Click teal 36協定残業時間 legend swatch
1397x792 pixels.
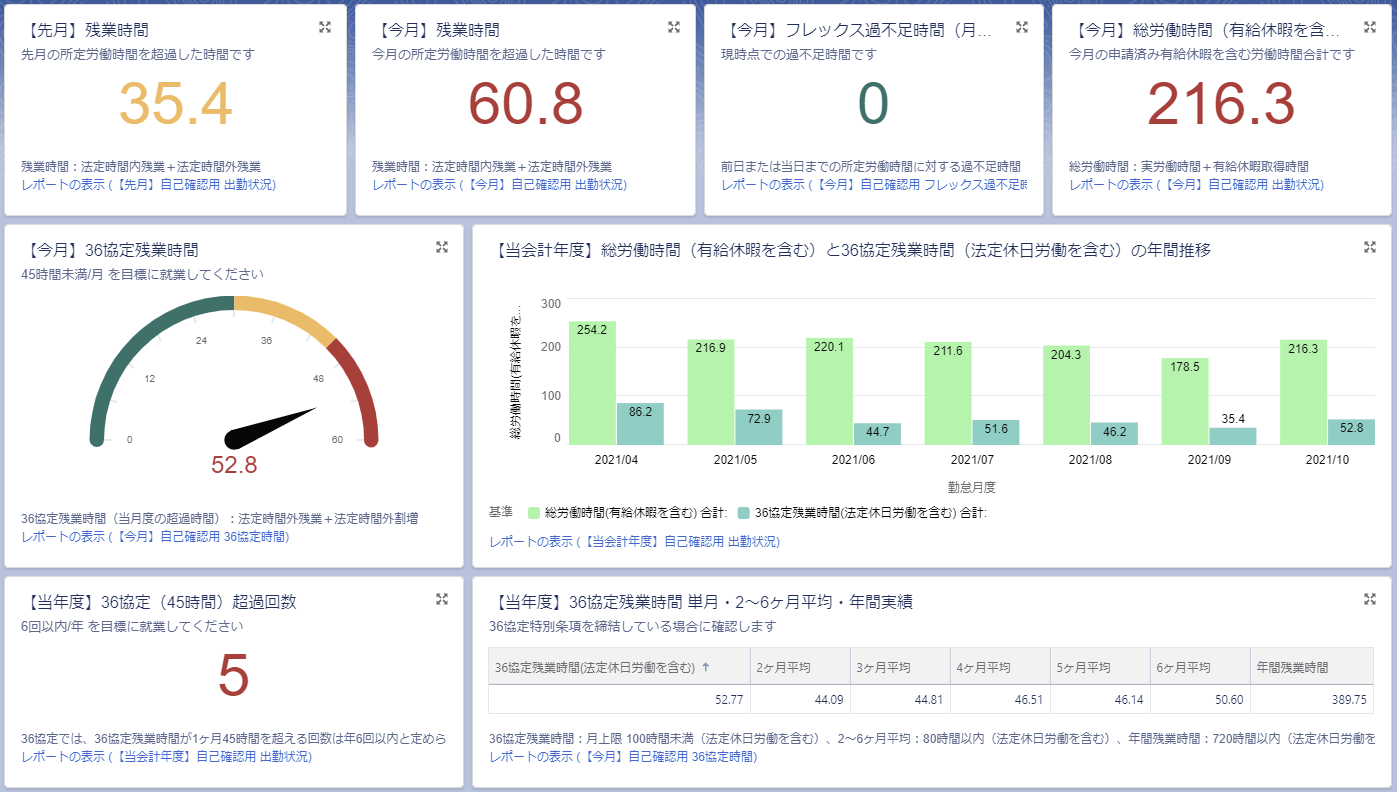tap(743, 513)
